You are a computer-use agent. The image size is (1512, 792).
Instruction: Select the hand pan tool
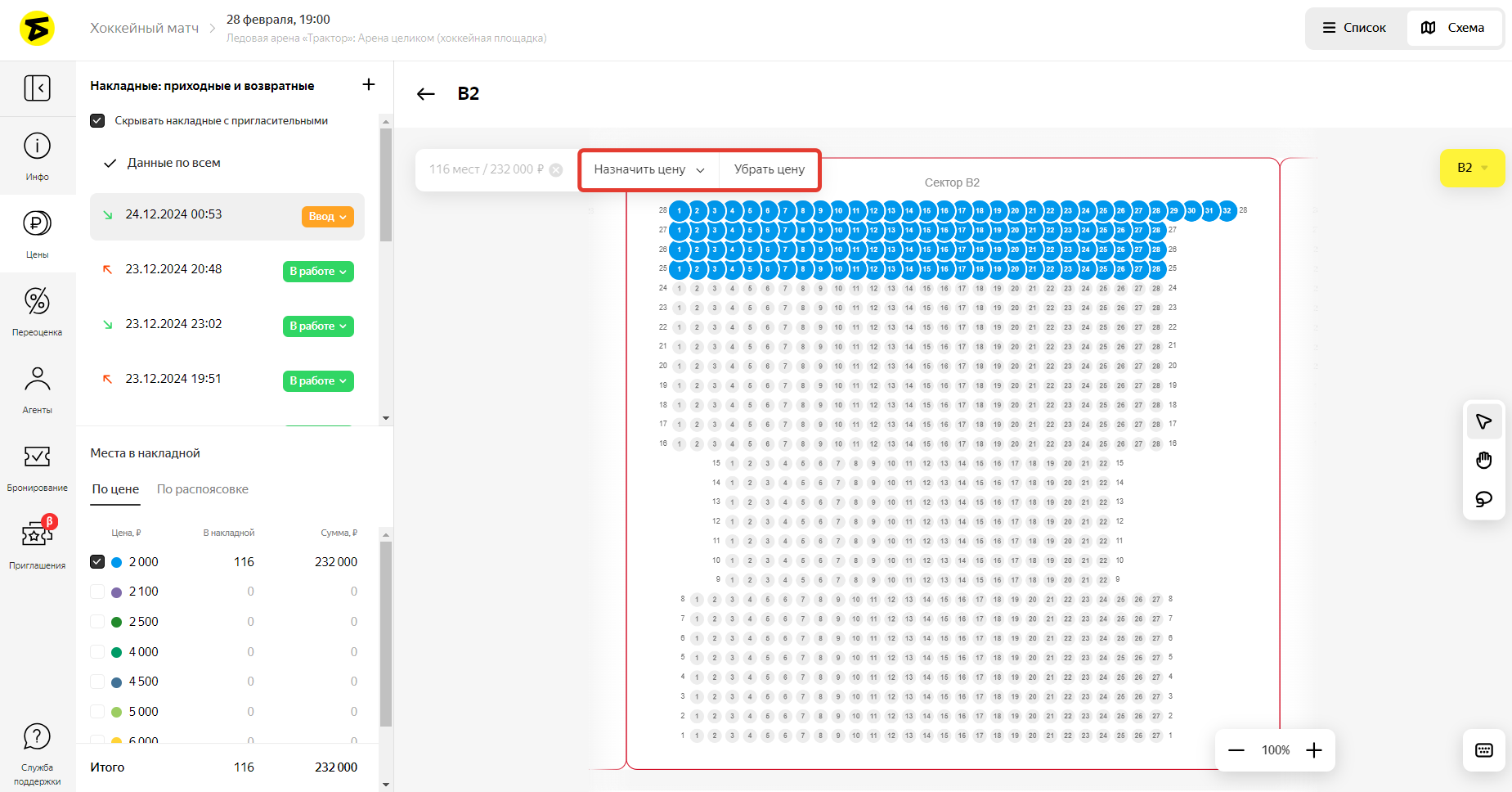(1483, 461)
